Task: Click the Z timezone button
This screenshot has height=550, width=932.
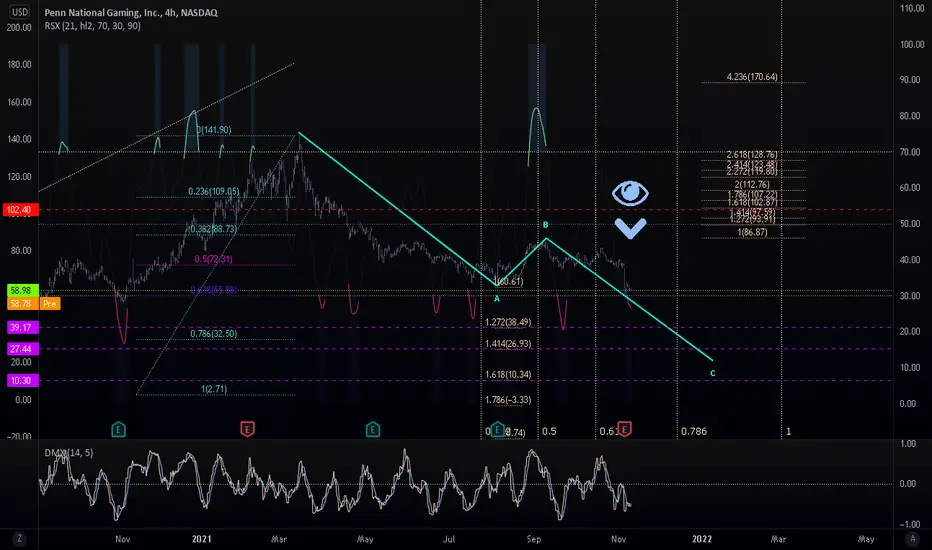Action: (x=20, y=539)
